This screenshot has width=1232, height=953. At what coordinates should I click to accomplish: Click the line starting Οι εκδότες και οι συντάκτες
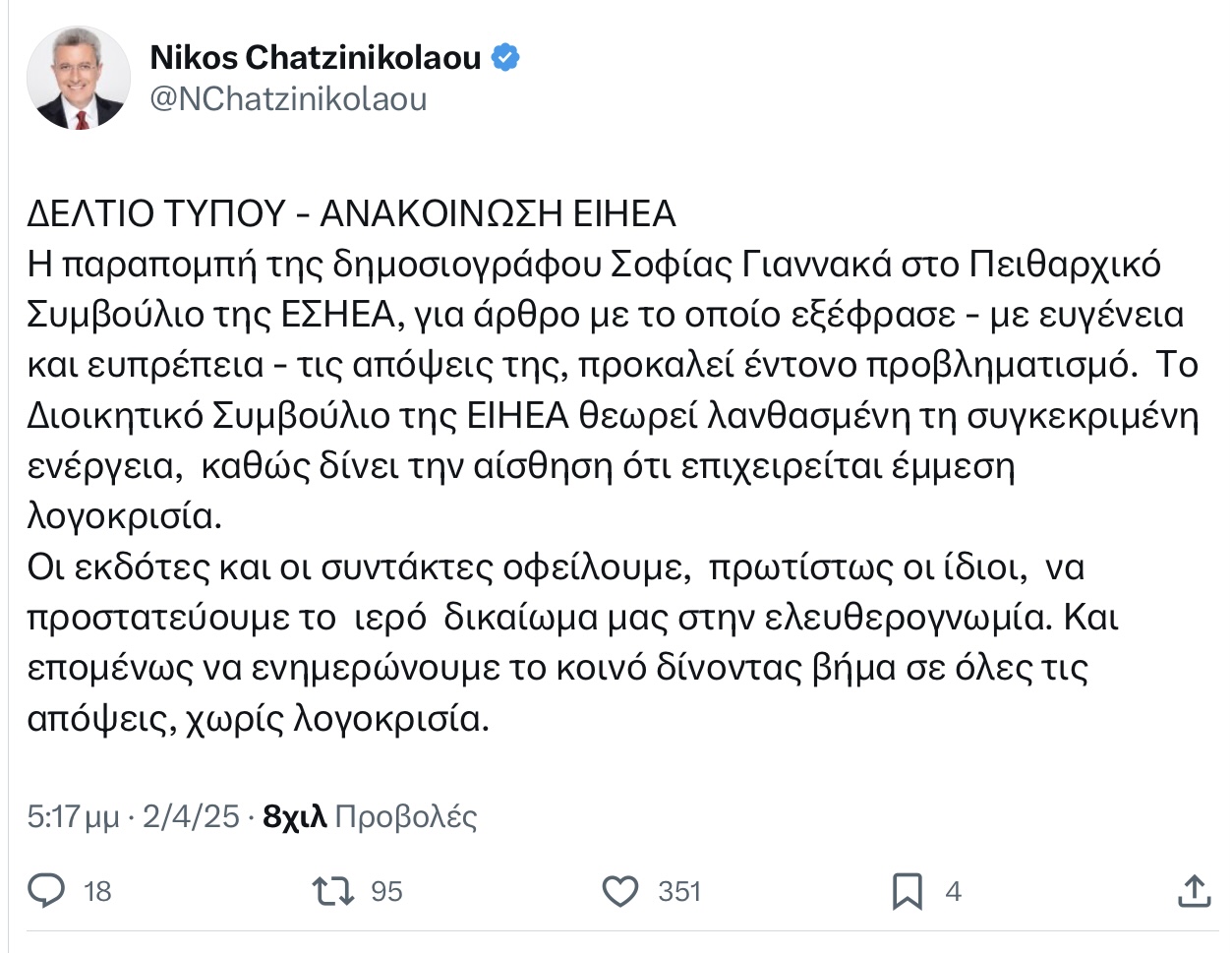(556, 568)
